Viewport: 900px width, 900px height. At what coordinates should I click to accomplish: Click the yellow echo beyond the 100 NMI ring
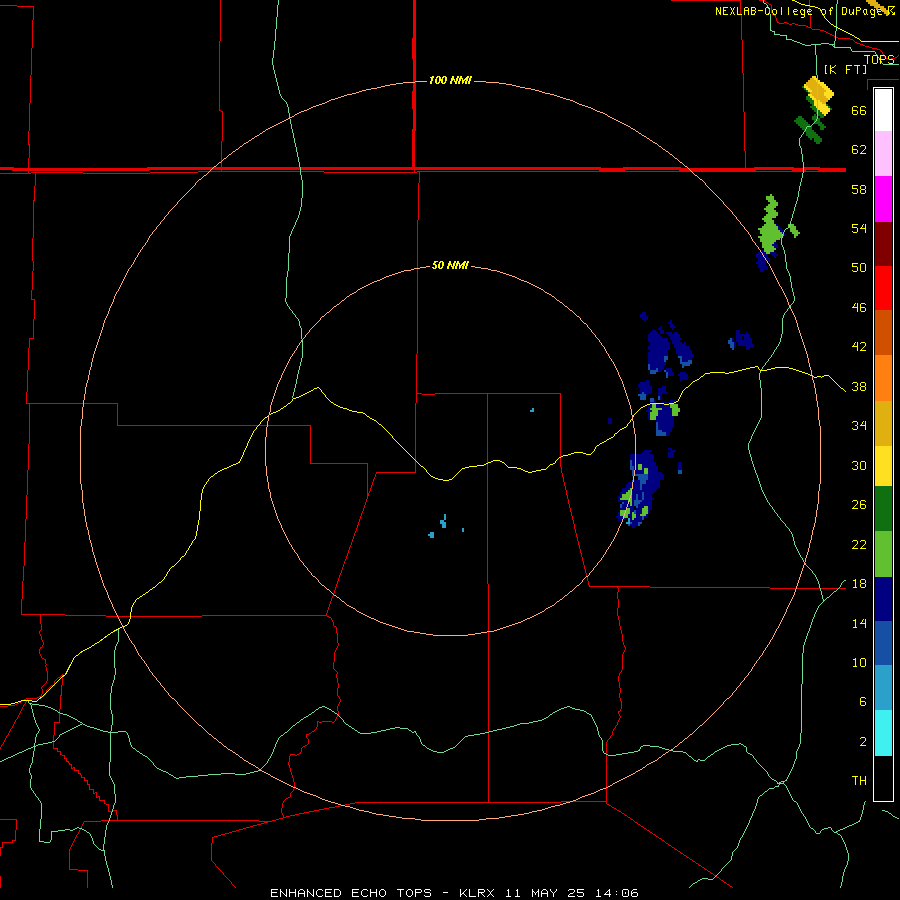pyautogui.click(x=819, y=94)
